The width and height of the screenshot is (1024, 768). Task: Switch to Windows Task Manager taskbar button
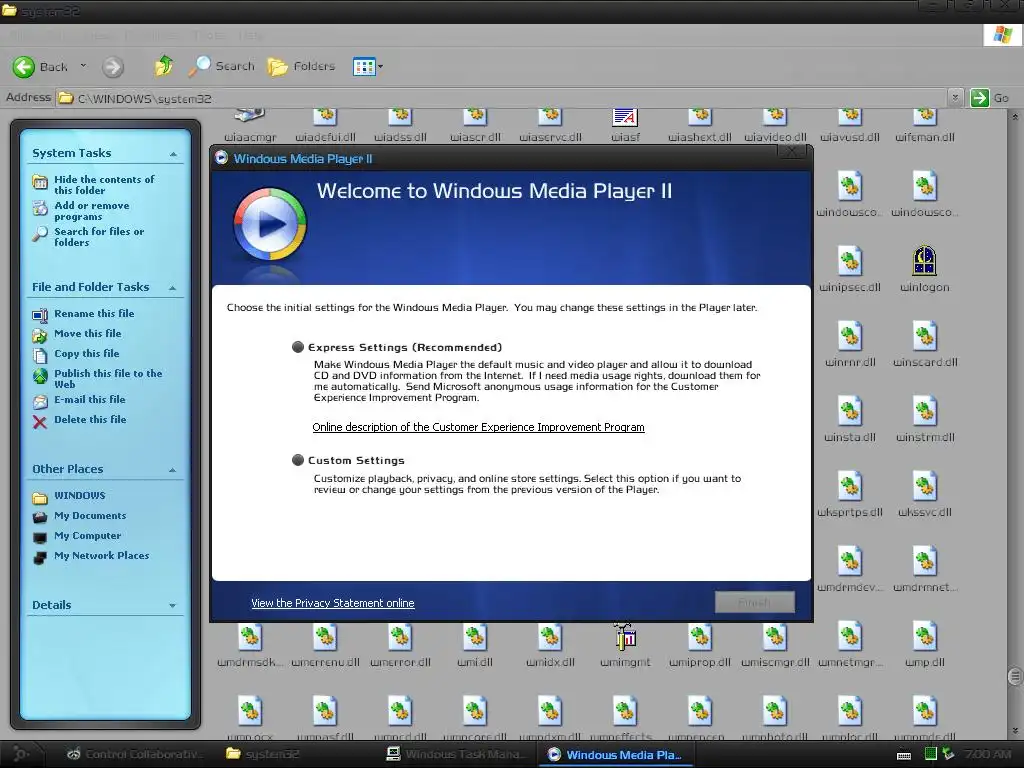456,754
